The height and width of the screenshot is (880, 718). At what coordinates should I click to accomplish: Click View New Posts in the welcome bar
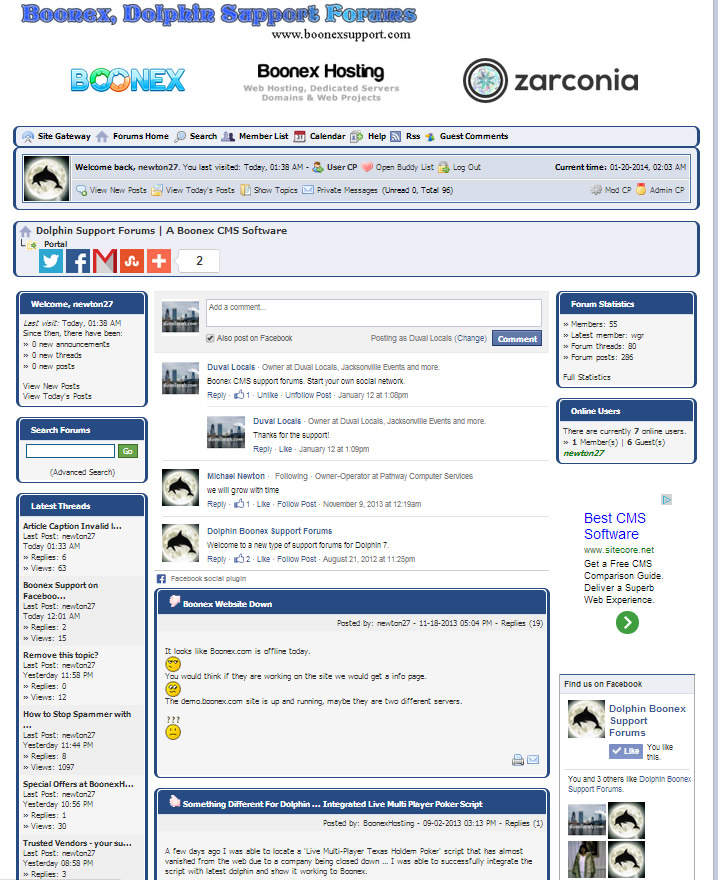pos(118,190)
